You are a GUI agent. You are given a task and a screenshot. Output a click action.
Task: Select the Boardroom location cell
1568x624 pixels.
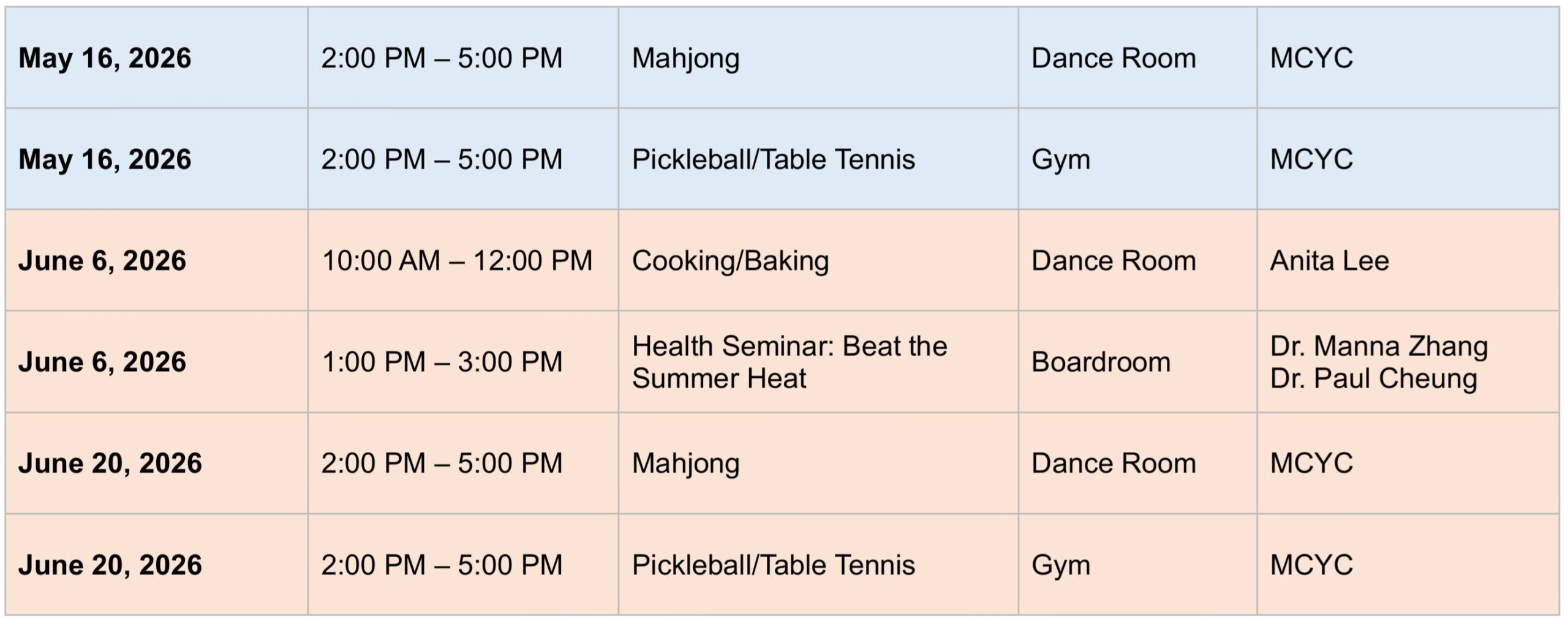click(x=1101, y=362)
